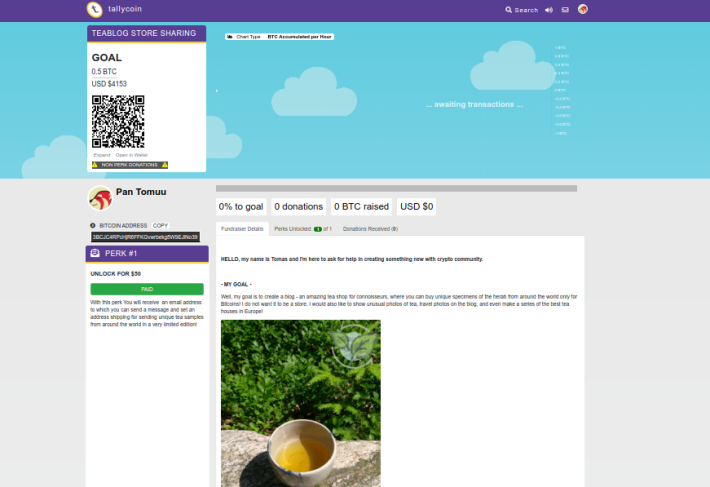The image size is (710, 487).
Task: Click the tallycoin logo icon
Action: coord(95,9)
